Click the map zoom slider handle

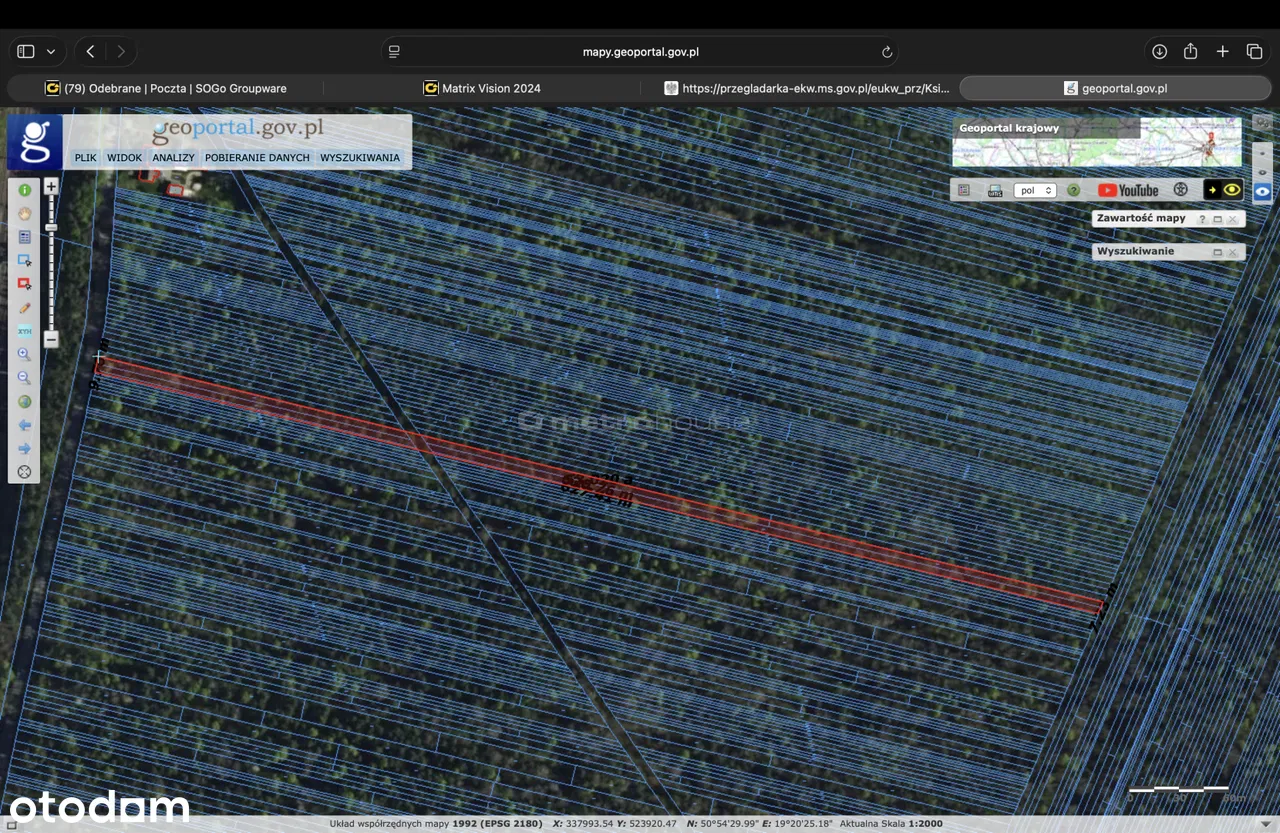pyautogui.click(x=51, y=228)
